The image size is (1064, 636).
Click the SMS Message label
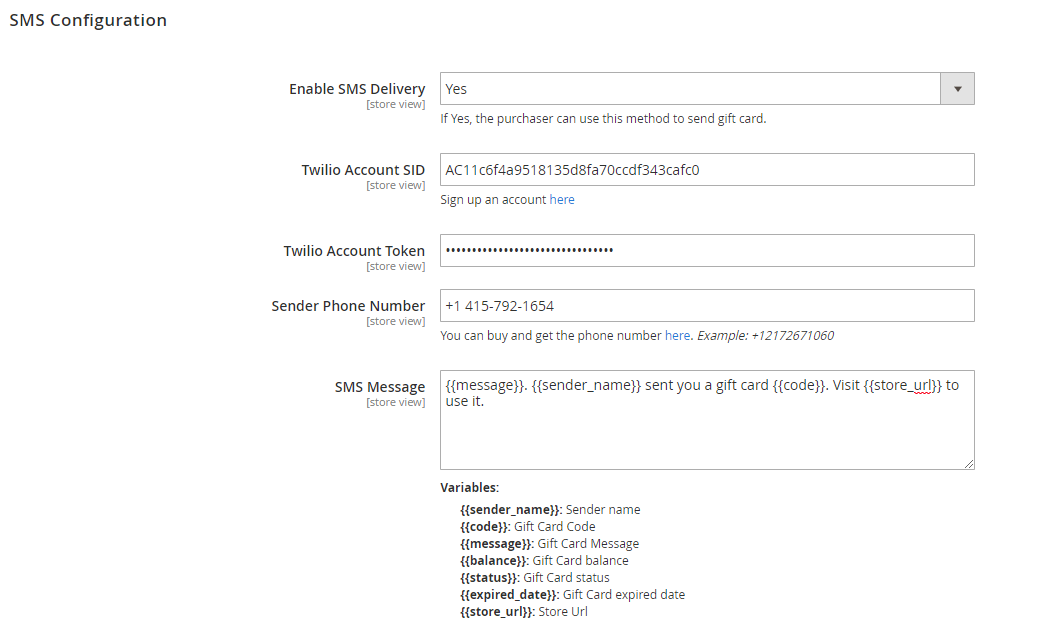click(380, 387)
